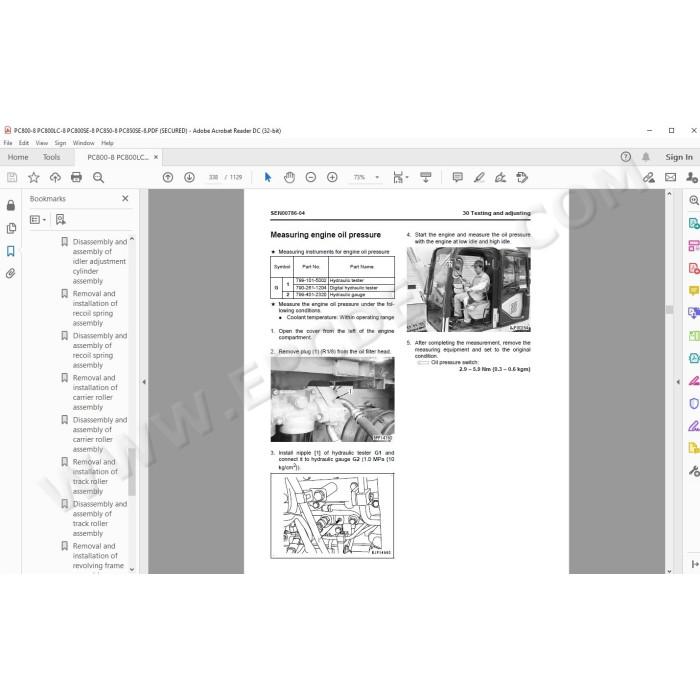Open the Sign document tool
This screenshot has width=700, height=700.
(500, 177)
